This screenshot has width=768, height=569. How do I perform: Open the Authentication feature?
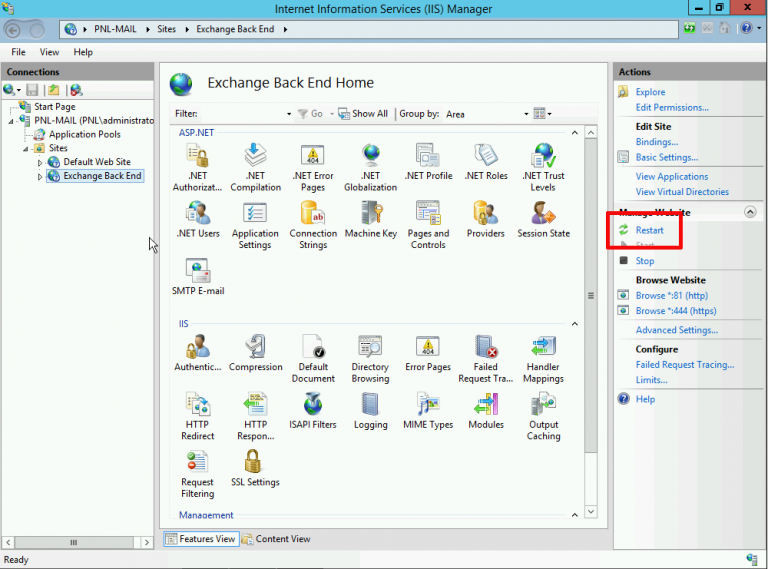click(198, 353)
